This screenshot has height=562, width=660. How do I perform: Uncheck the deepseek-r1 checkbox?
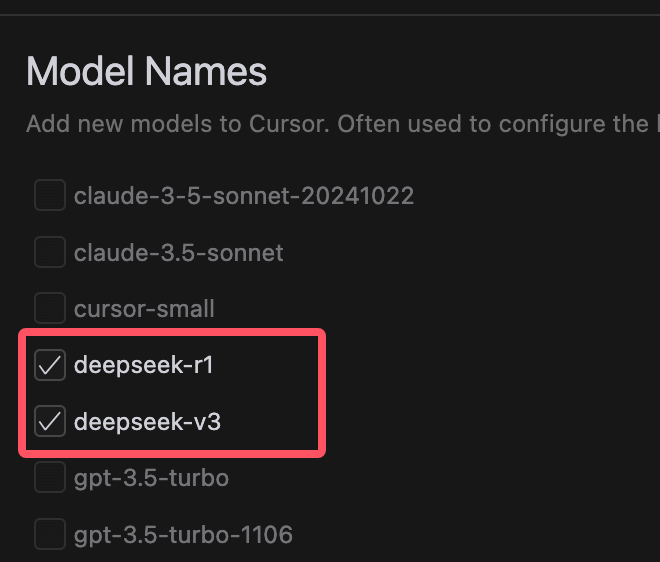[50, 366]
